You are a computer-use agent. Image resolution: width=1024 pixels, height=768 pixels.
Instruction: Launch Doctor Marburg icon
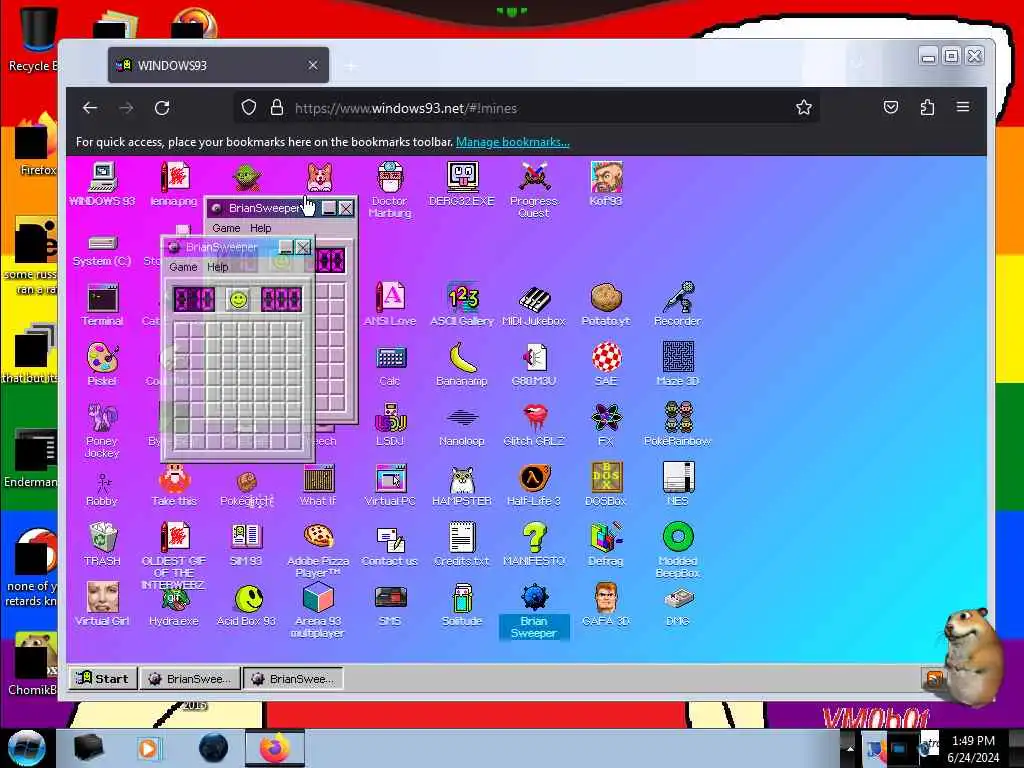click(390, 189)
